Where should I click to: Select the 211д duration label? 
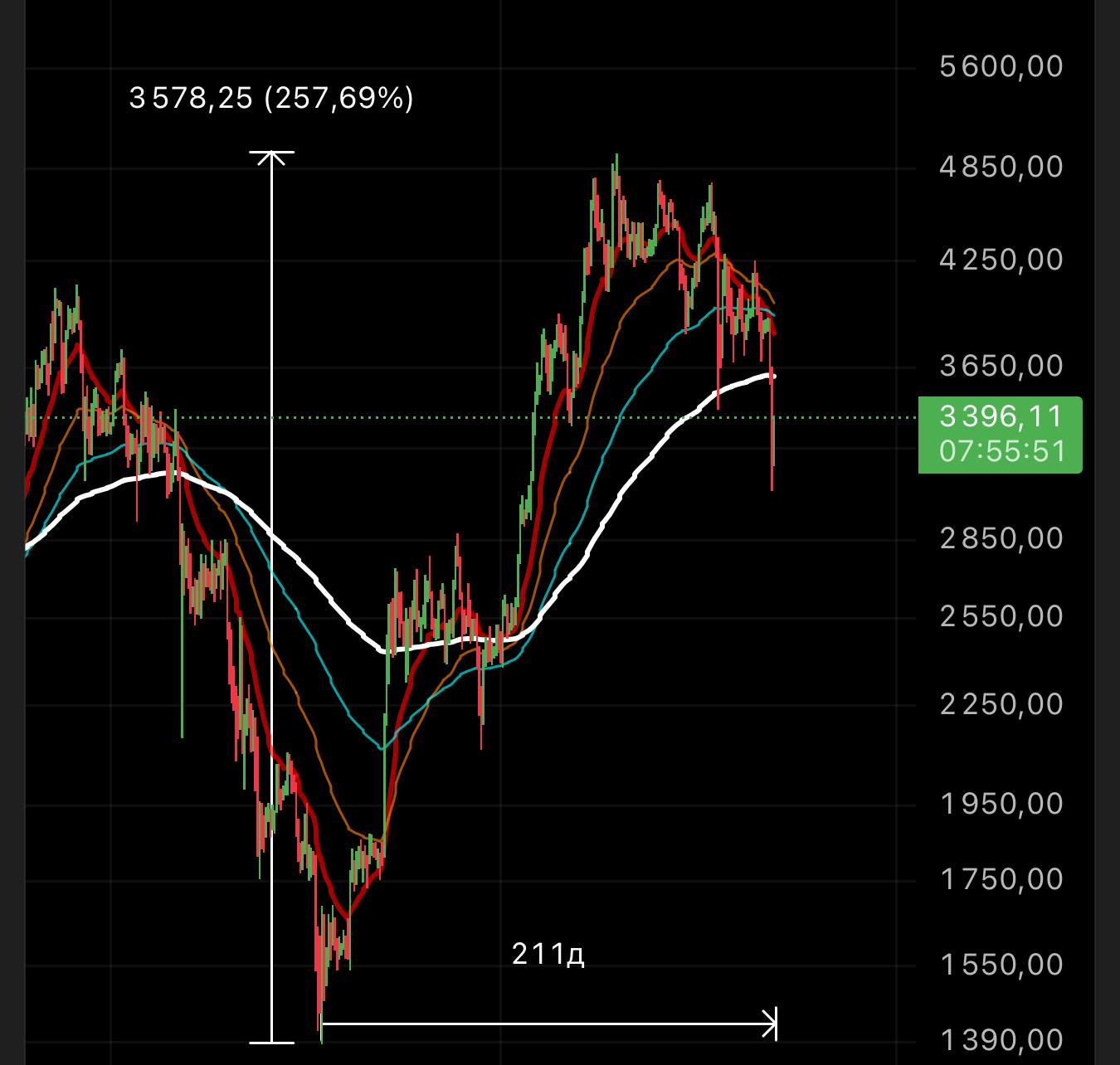tap(548, 955)
